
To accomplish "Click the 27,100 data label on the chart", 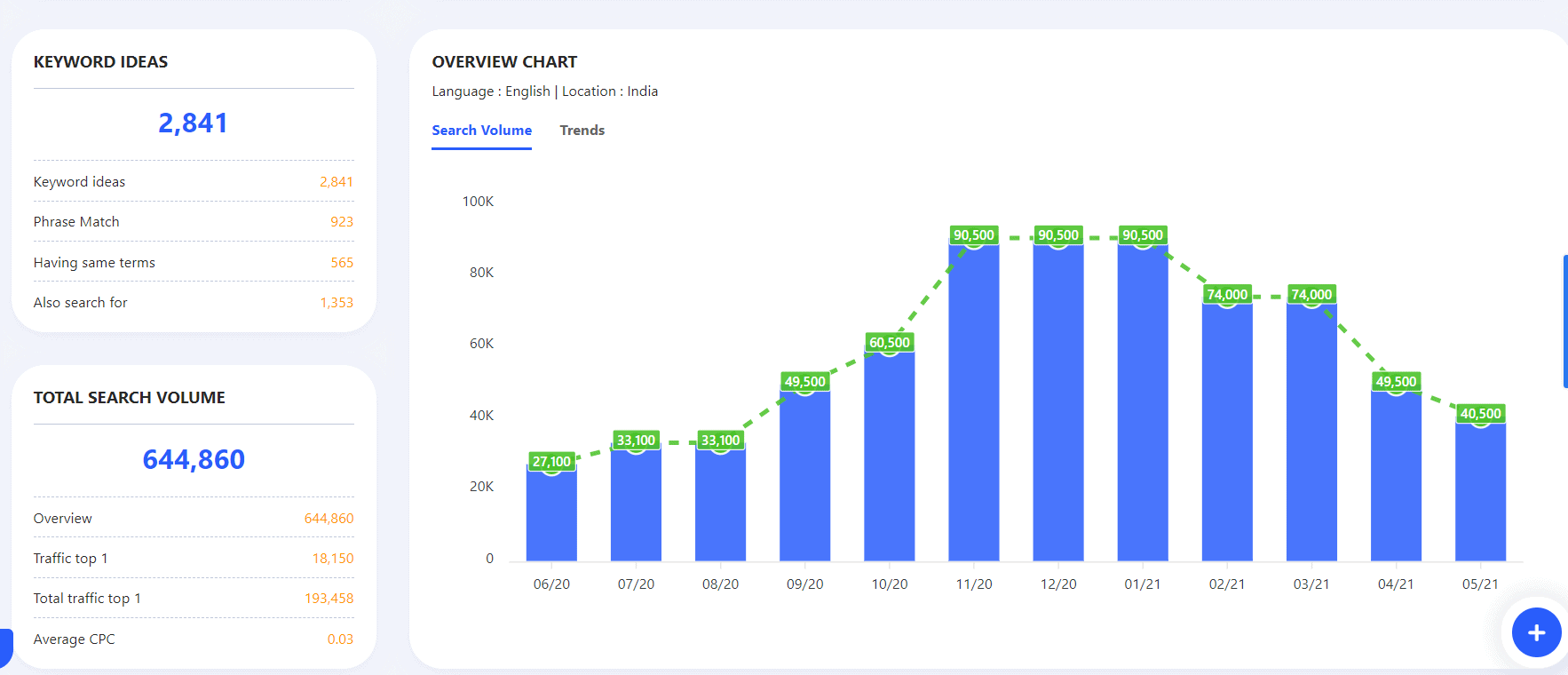I will [551, 461].
